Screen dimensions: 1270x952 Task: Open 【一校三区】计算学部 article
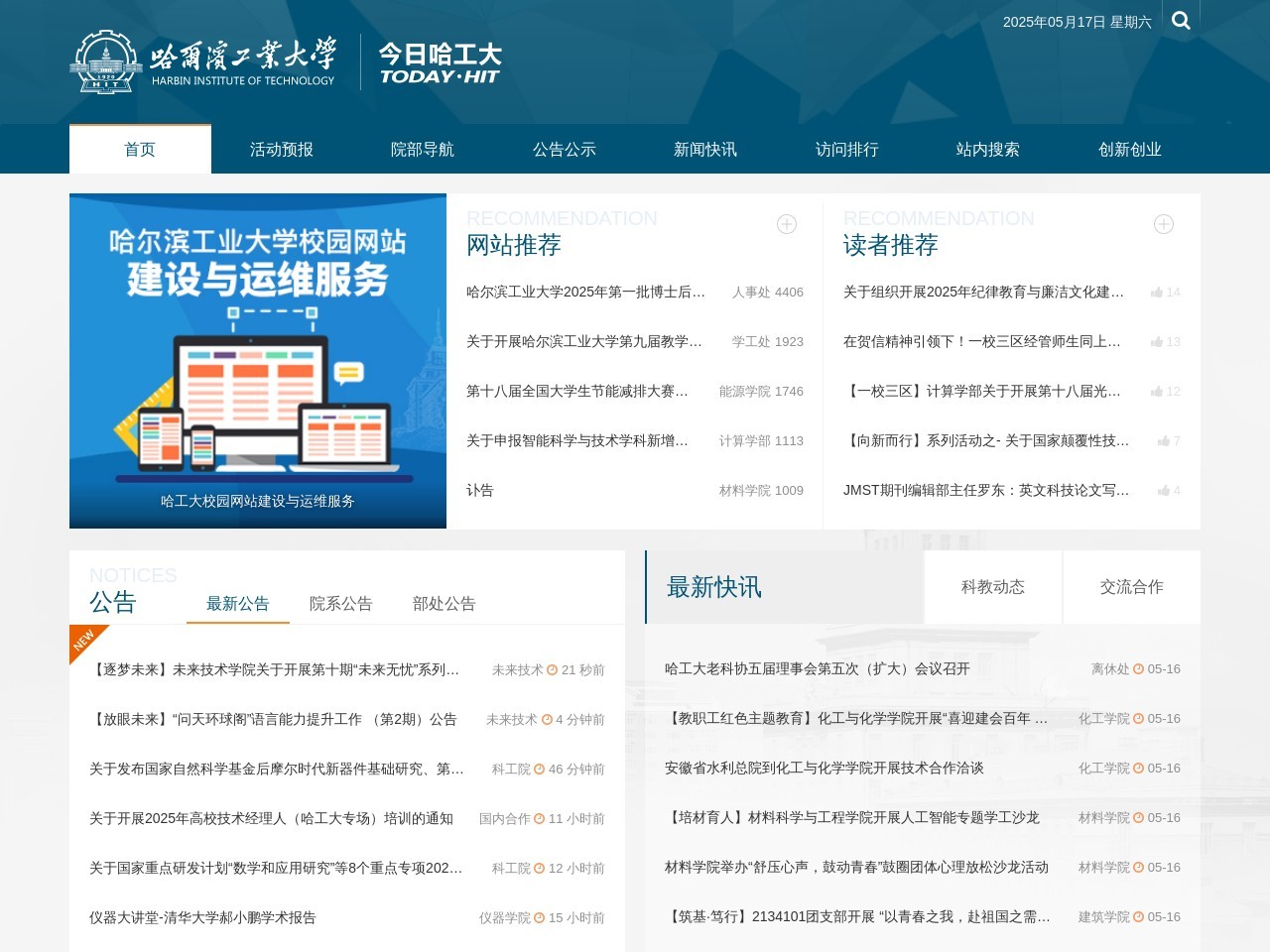point(982,392)
